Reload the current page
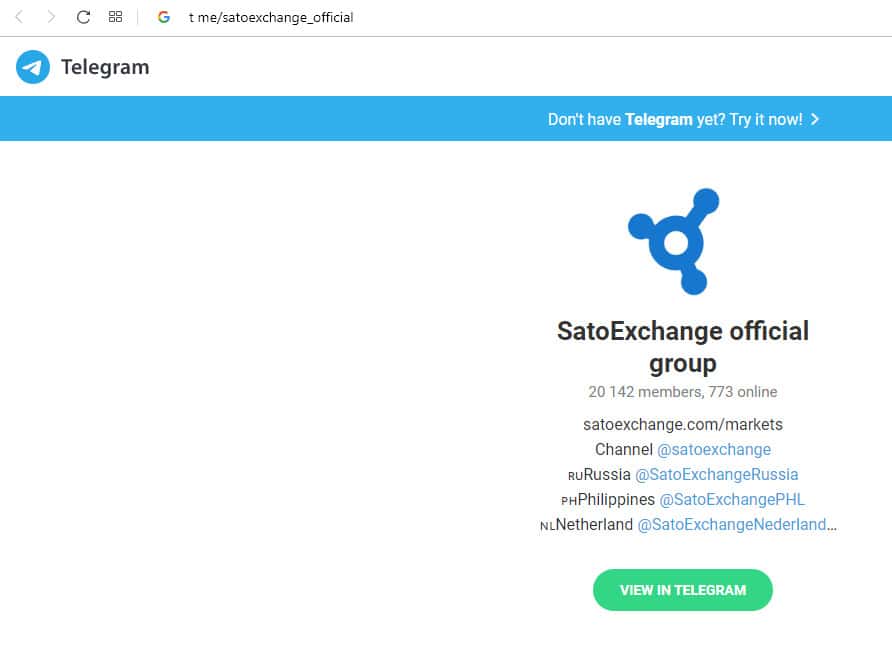Image resolution: width=892 pixels, height=653 pixels. click(83, 17)
